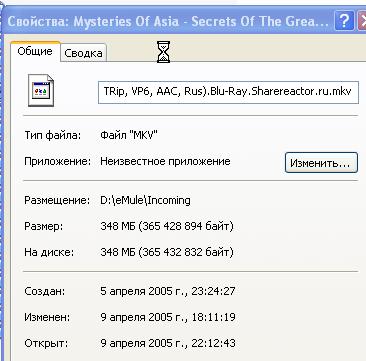This screenshot has width=366, height=361.
Task: Click the Изменен label
Action: [x=47, y=317]
